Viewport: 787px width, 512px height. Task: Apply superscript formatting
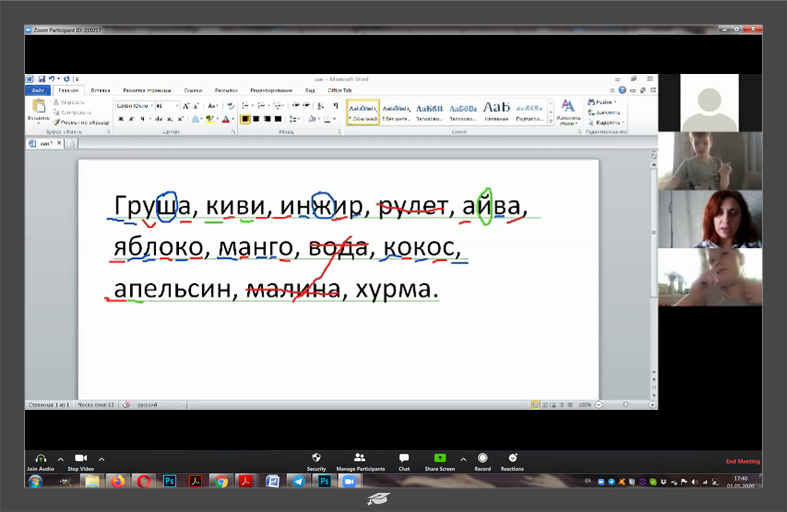pos(180,119)
